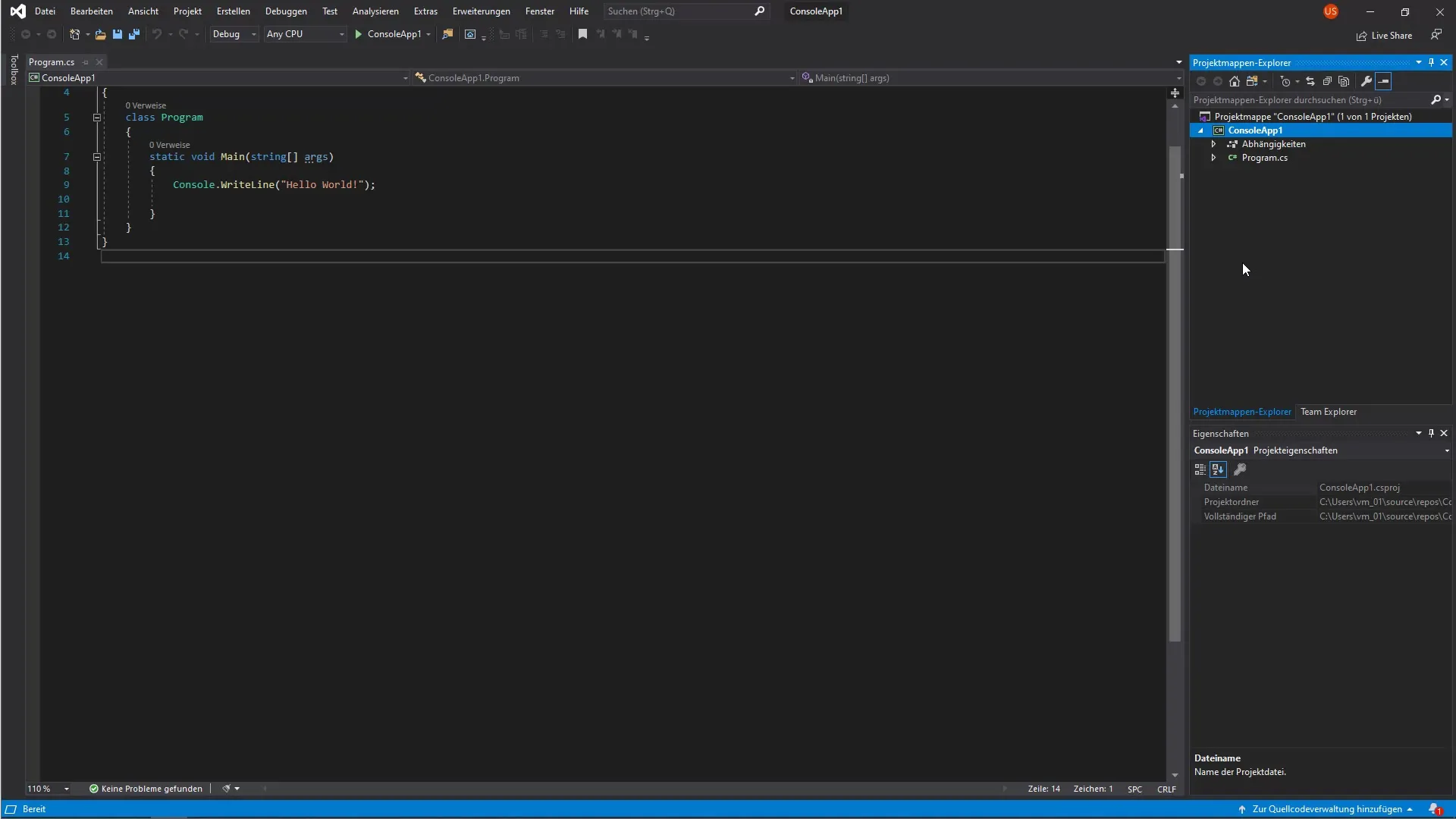Click the Home icon in Projektmappen-Explorer
Screen dimensions: 1456x819
coord(1235,81)
